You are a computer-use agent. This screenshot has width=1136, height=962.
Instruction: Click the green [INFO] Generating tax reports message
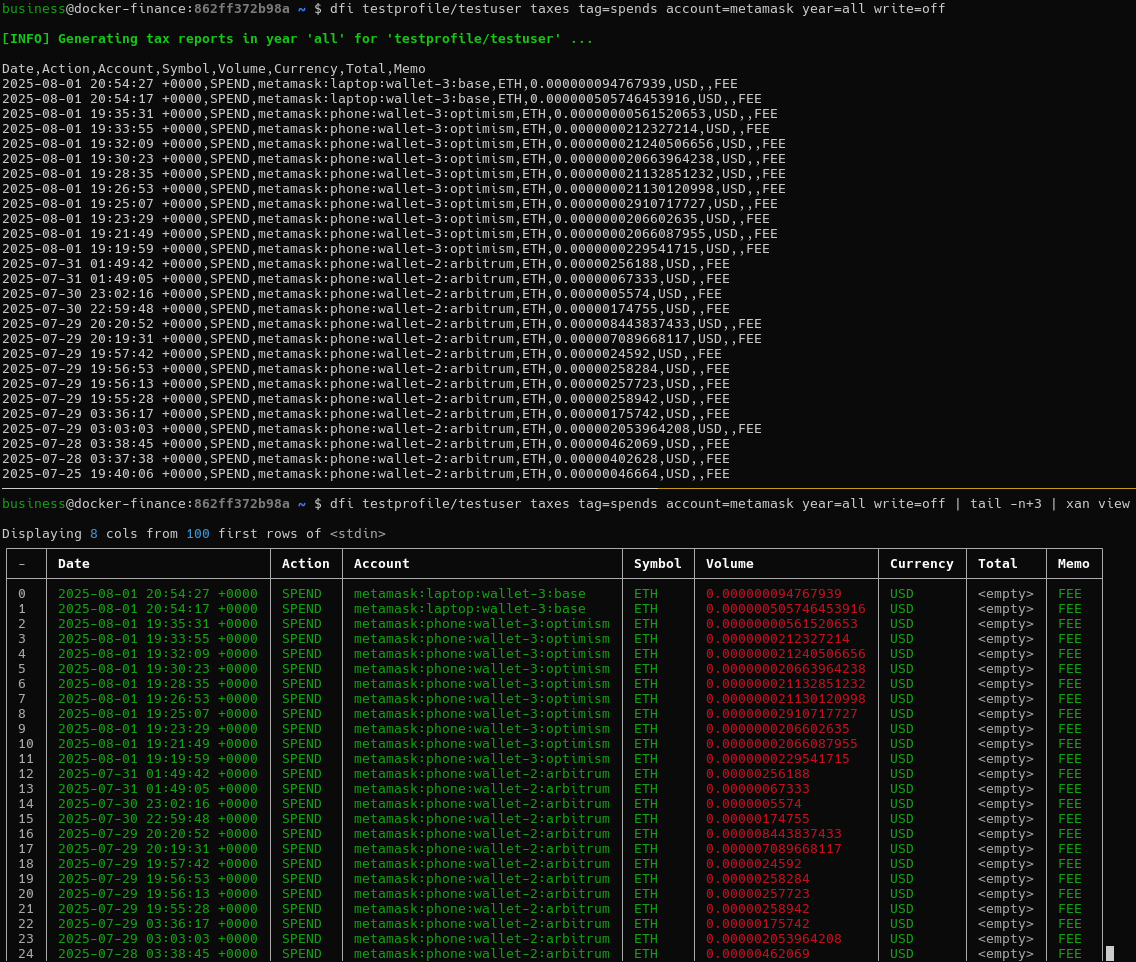click(x=297, y=39)
